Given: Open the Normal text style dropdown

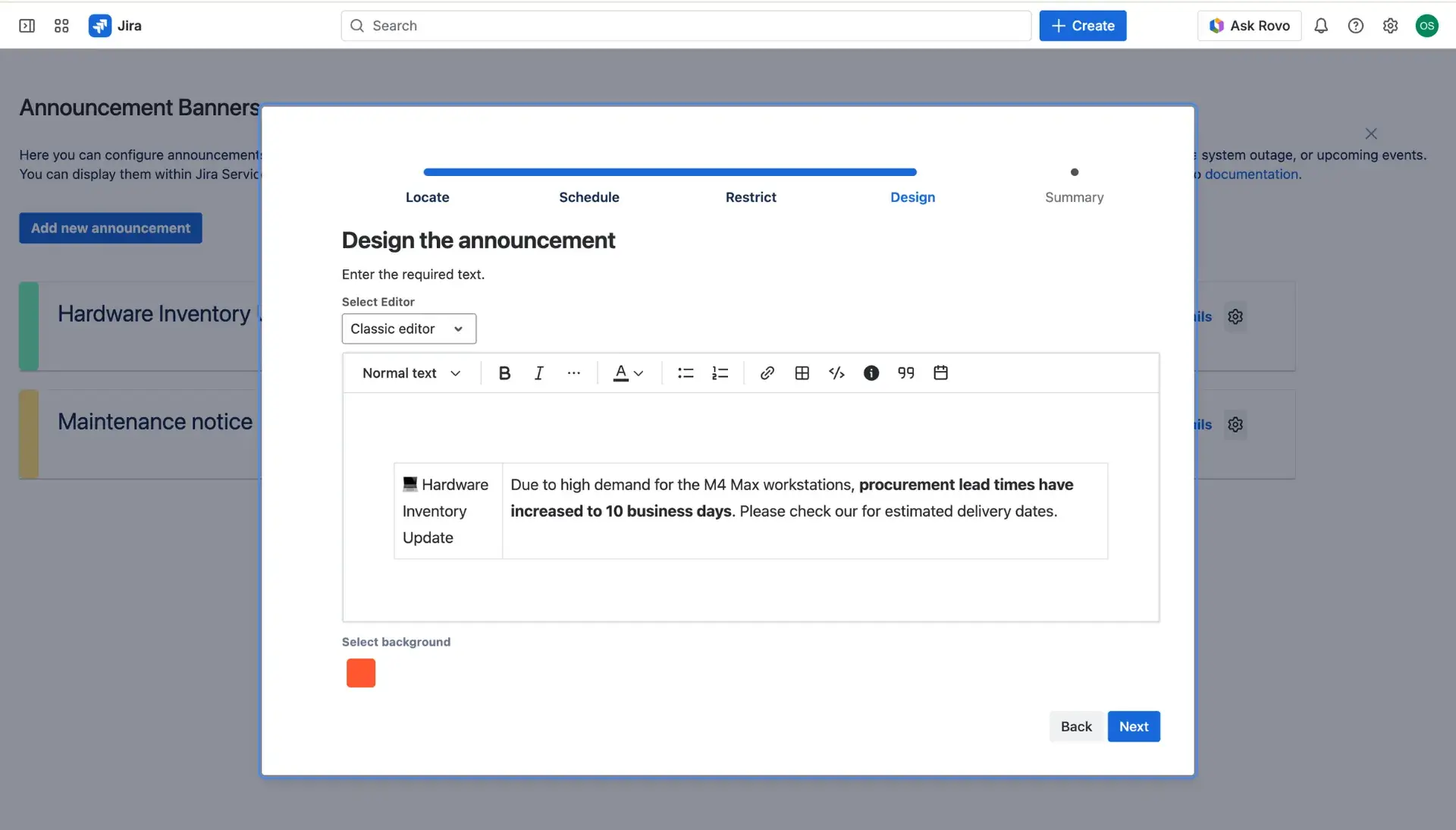Looking at the screenshot, I should (410, 373).
